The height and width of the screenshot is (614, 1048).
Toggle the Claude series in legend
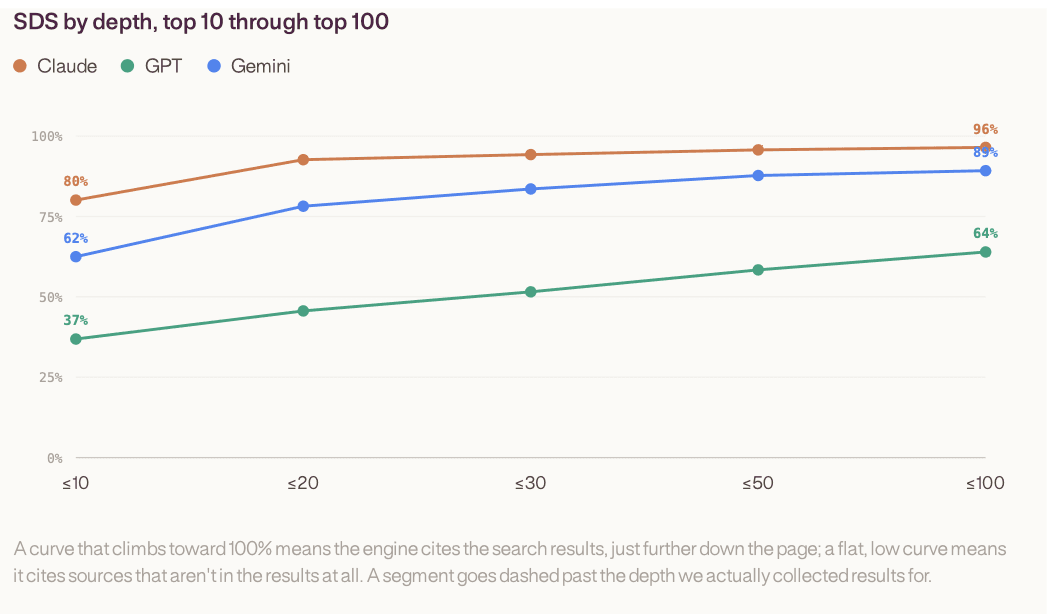coord(55,66)
